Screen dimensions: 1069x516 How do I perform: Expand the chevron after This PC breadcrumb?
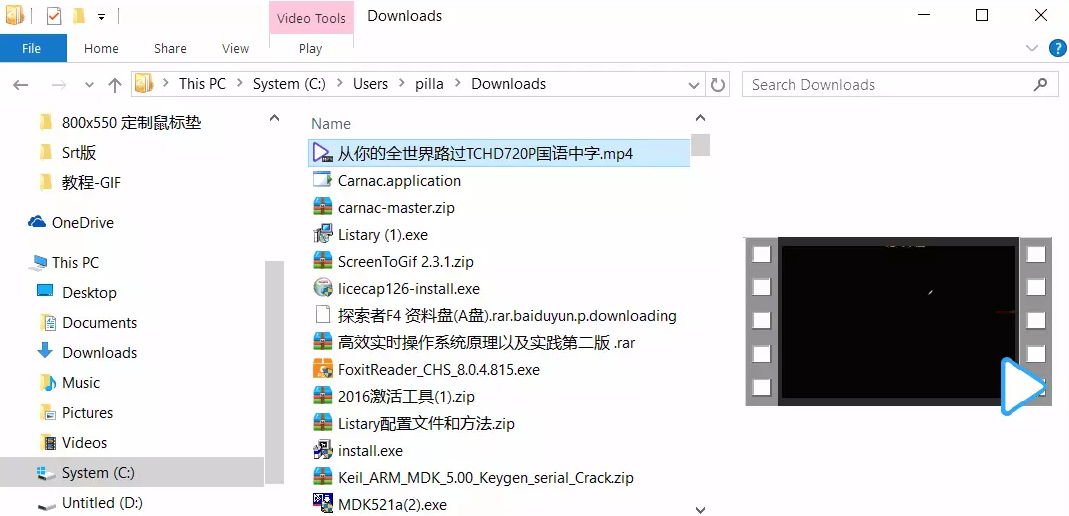tap(239, 84)
